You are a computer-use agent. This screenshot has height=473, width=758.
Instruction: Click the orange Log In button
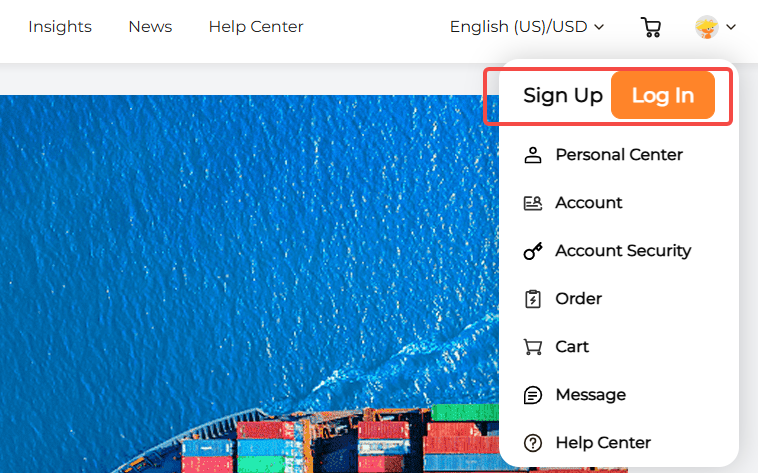click(x=663, y=95)
